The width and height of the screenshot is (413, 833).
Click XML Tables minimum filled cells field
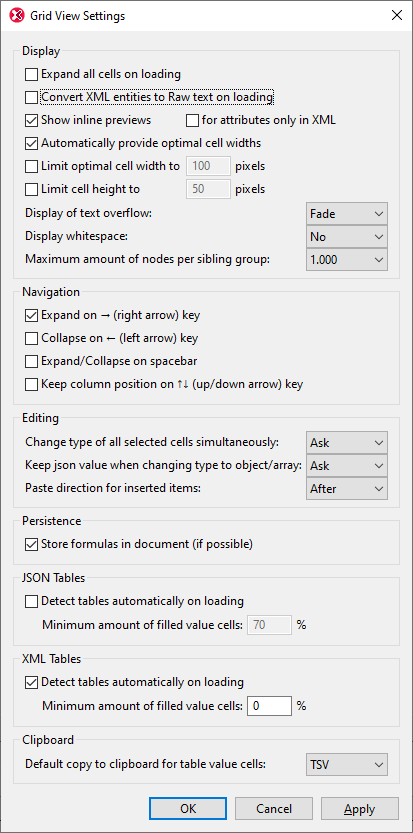tap(269, 706)
